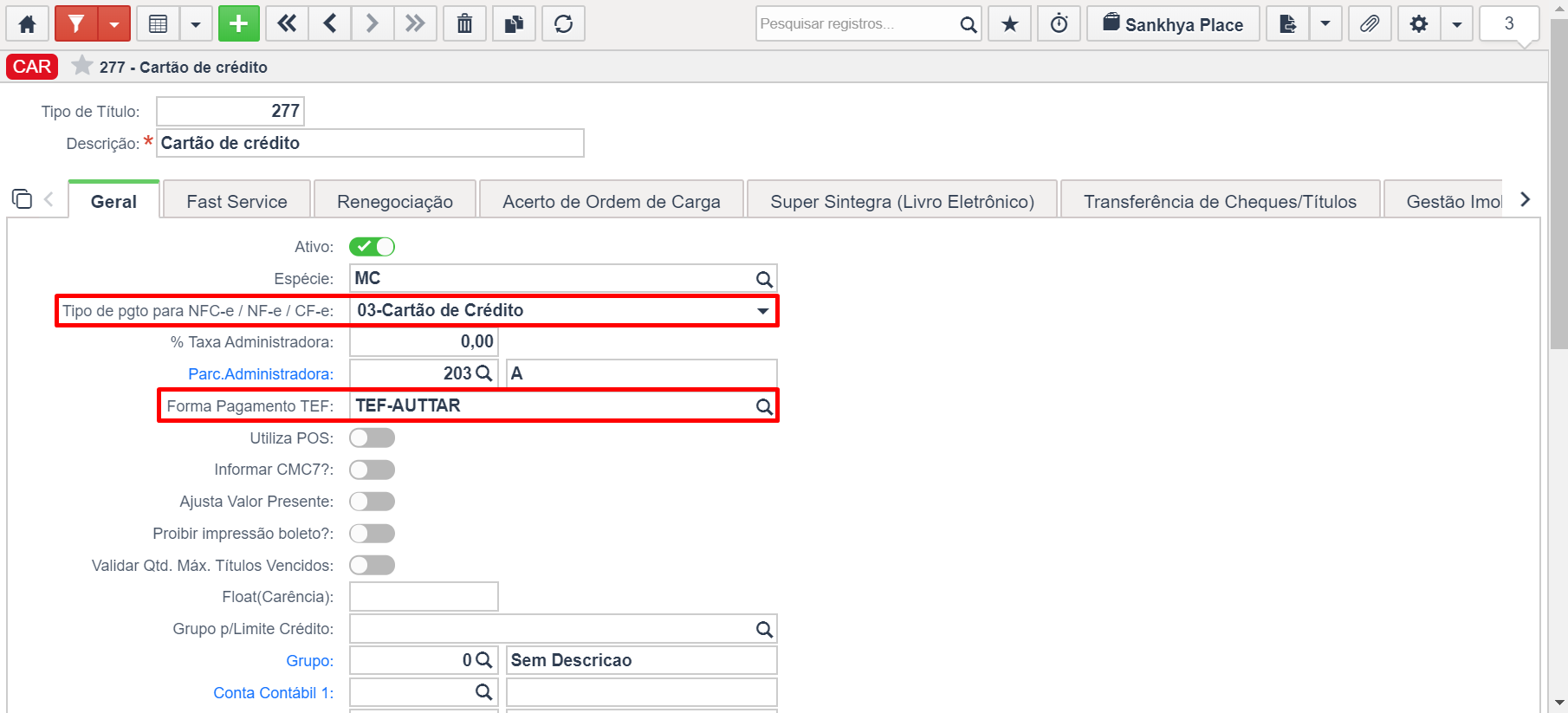The width and height of the screenshot is (1568, 713).
Task: Click the home icon in toolbar
Action: [x=27, y=24]
